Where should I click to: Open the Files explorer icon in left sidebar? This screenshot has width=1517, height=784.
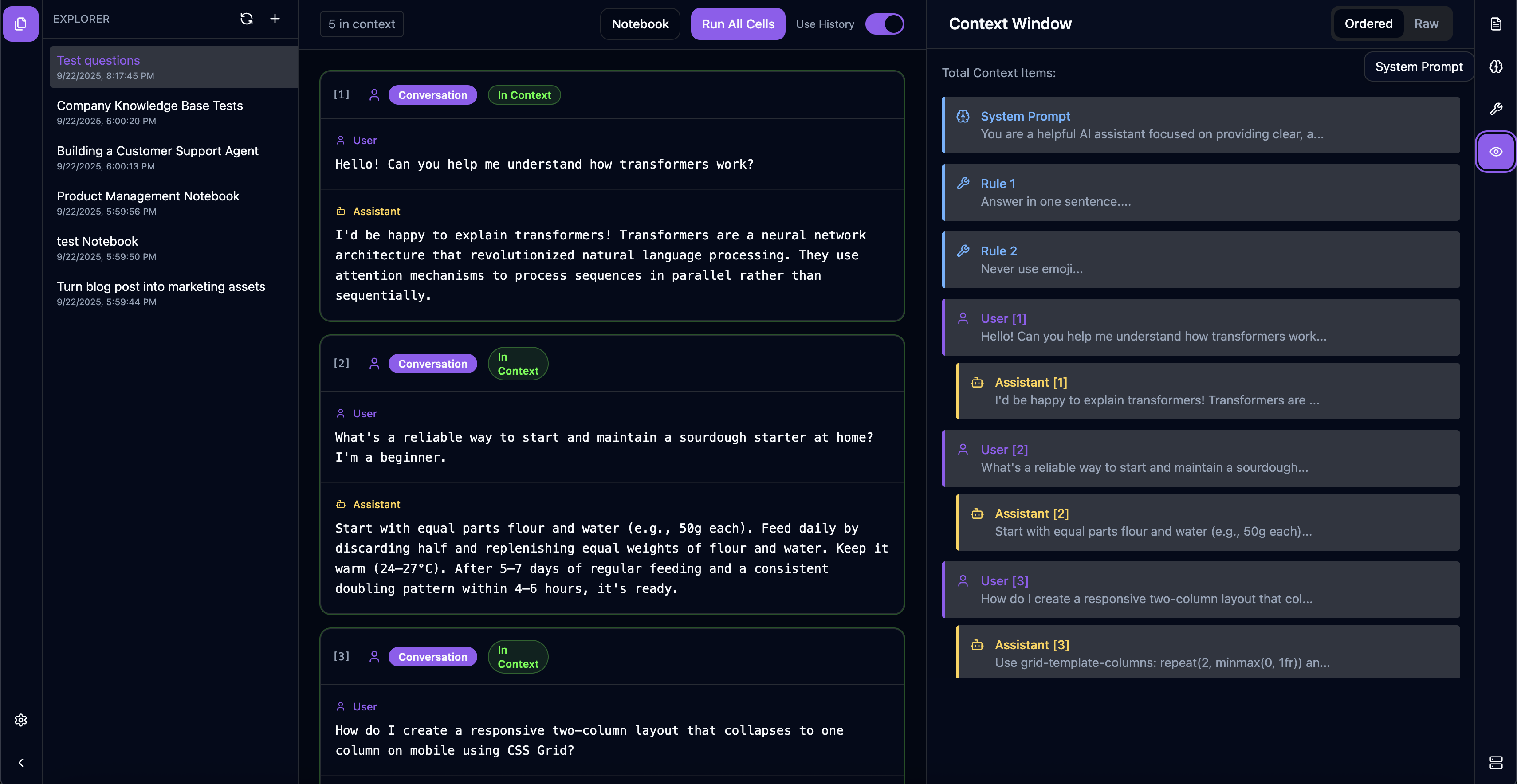pos(20,24)
